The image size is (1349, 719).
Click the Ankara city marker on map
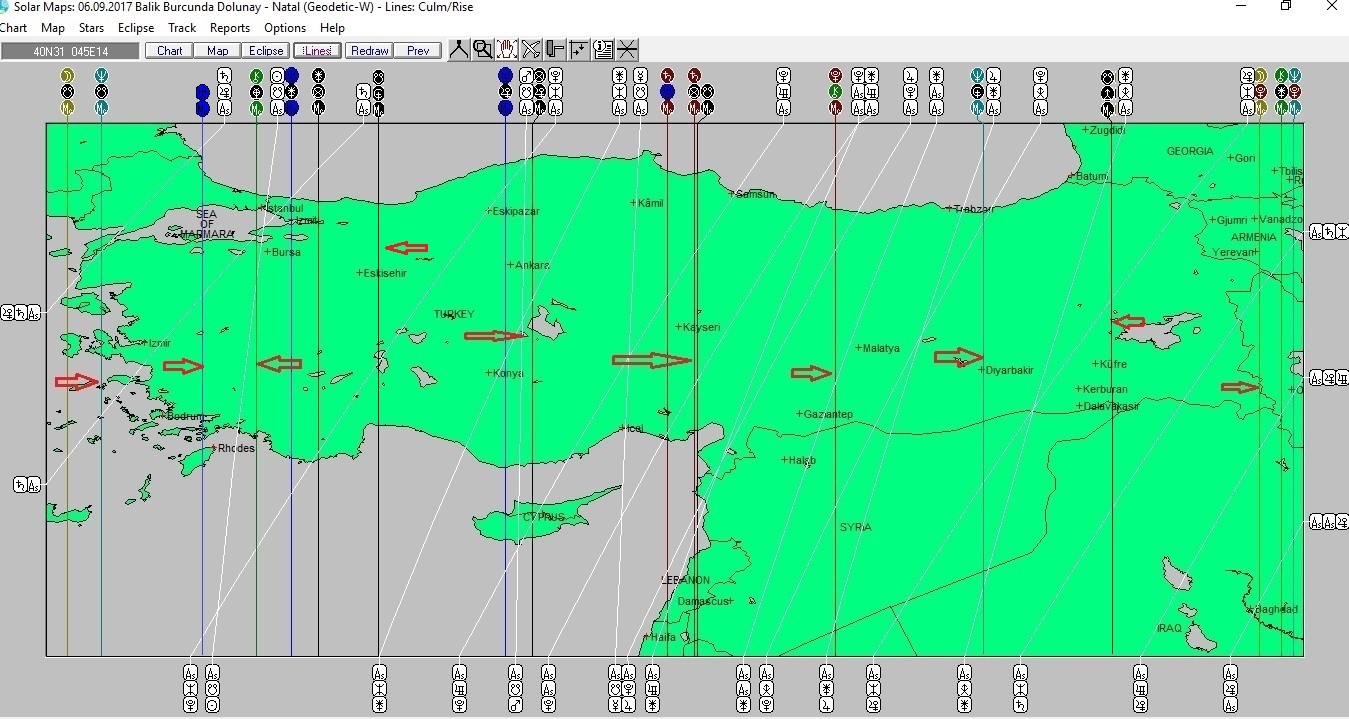(x=511, y=265)
